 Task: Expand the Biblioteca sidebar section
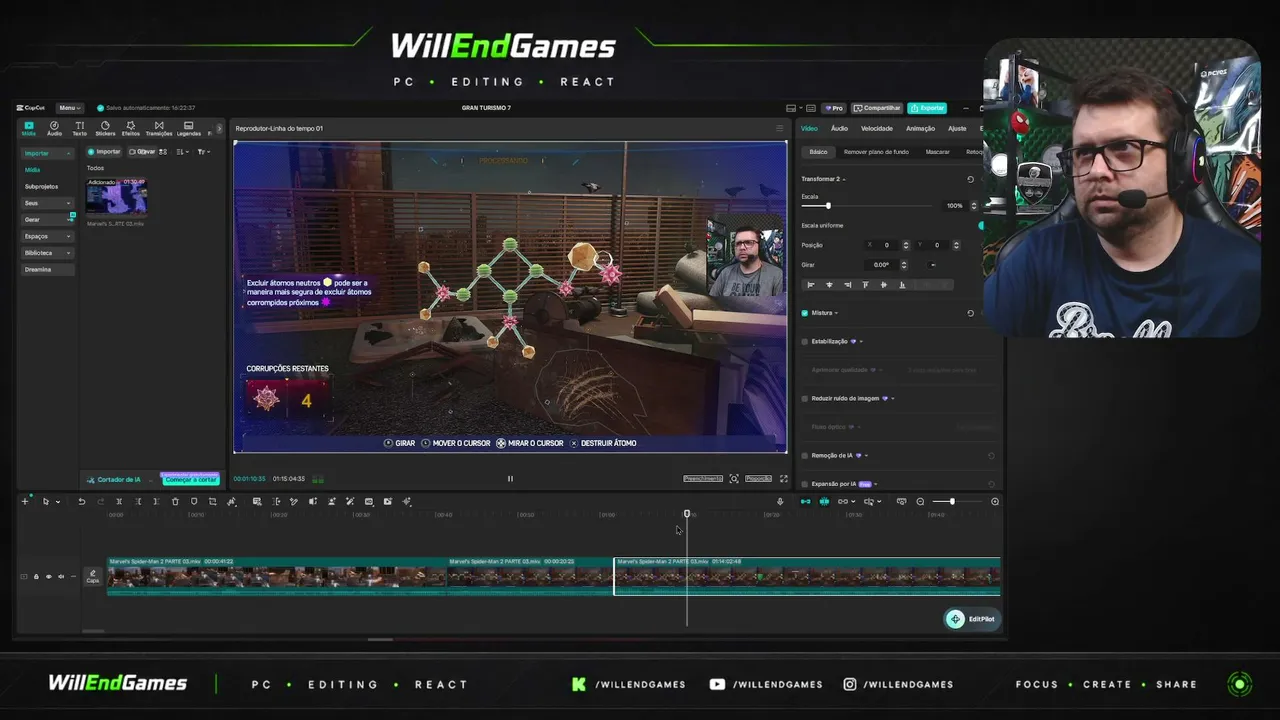48,253
